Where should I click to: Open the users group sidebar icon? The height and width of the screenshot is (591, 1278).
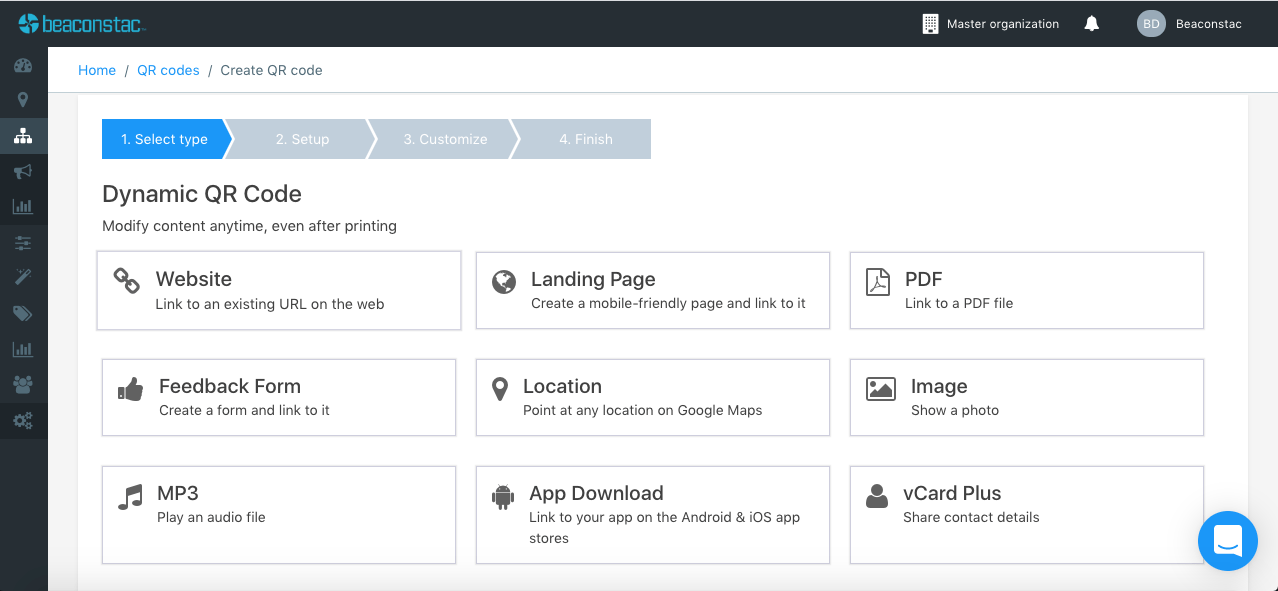[x=23, y=384]
